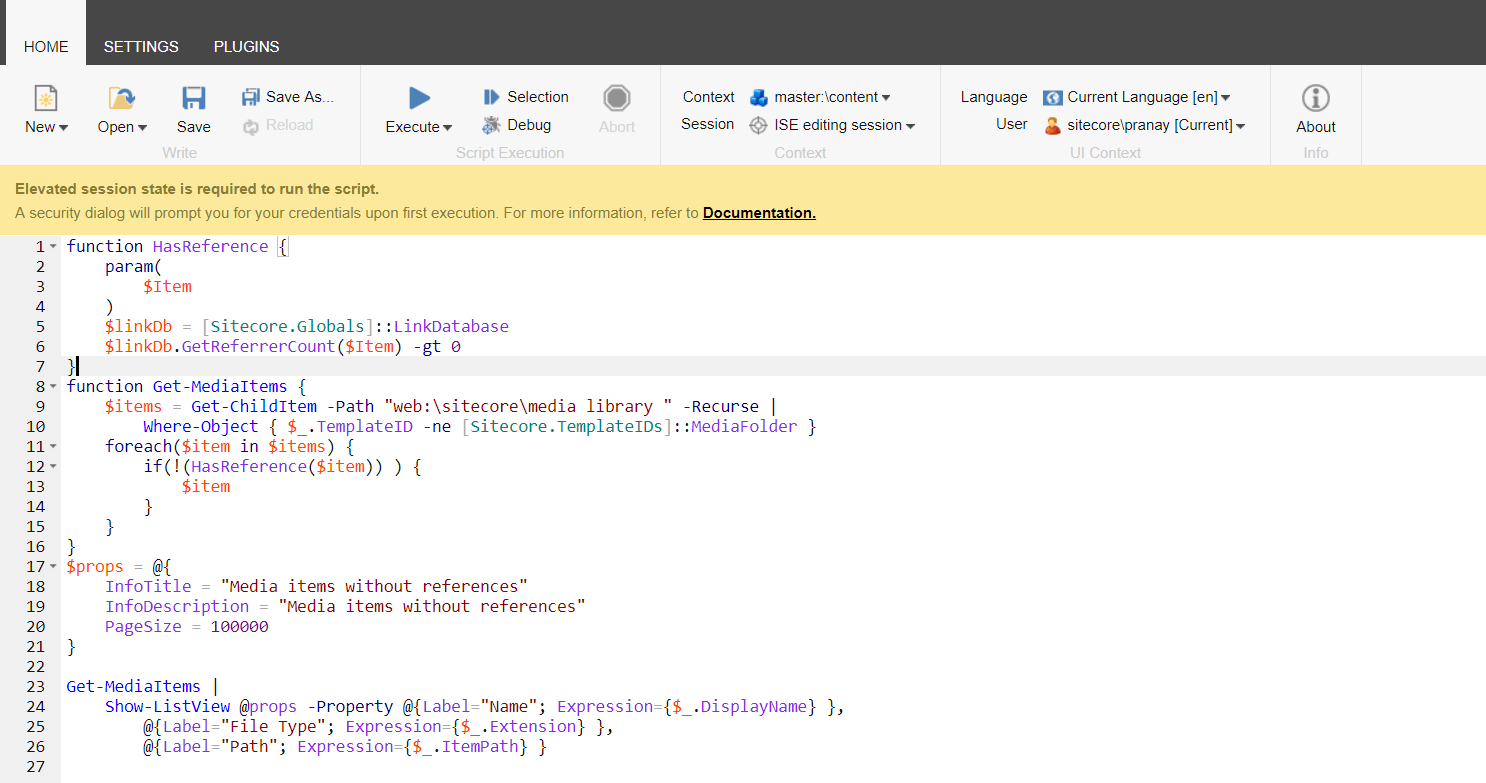Open the master:\content context dropdown
Viewport: 1486px width, 783px height.
[832, 97]
